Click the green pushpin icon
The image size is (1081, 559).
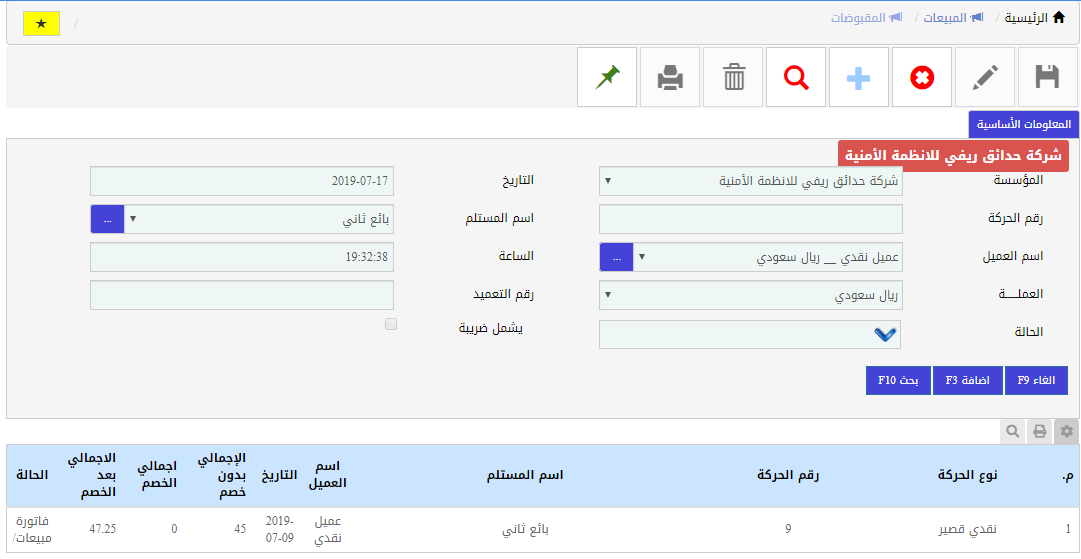pos(607,77)
